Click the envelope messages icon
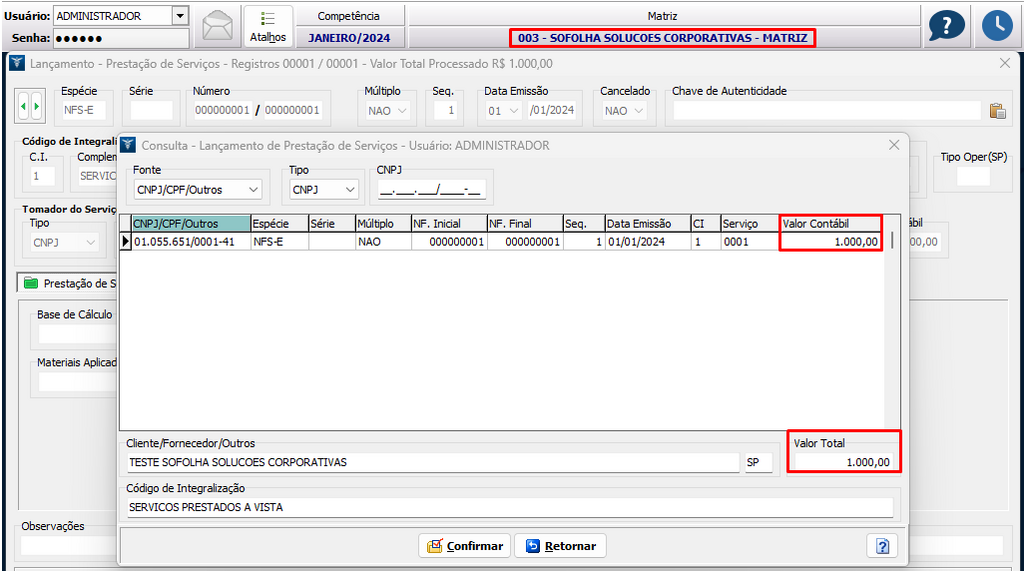This screenshot has height=571, width=1024. (x=217, y=26)
